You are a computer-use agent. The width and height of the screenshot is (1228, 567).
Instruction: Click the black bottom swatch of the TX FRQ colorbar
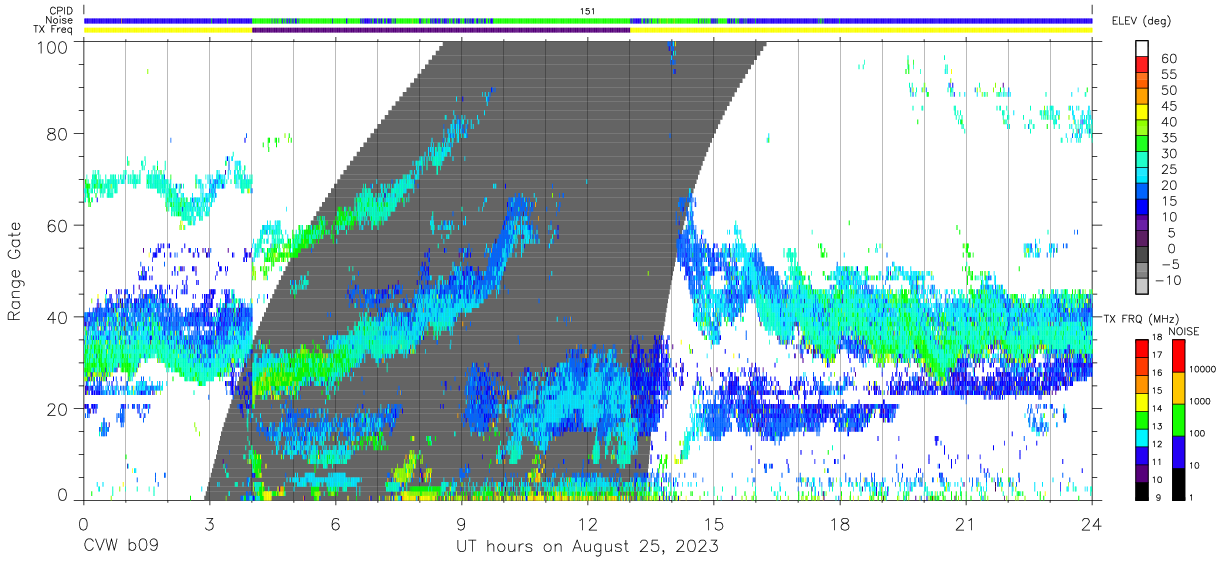point(1142,490)
